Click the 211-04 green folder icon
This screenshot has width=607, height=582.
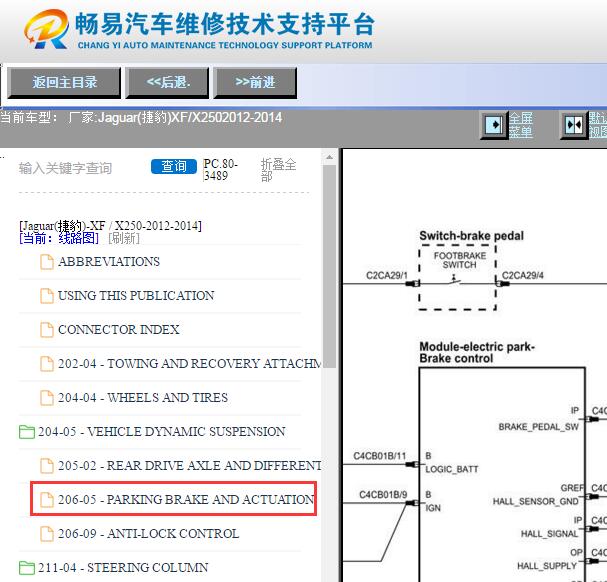(x=27, y=568)
